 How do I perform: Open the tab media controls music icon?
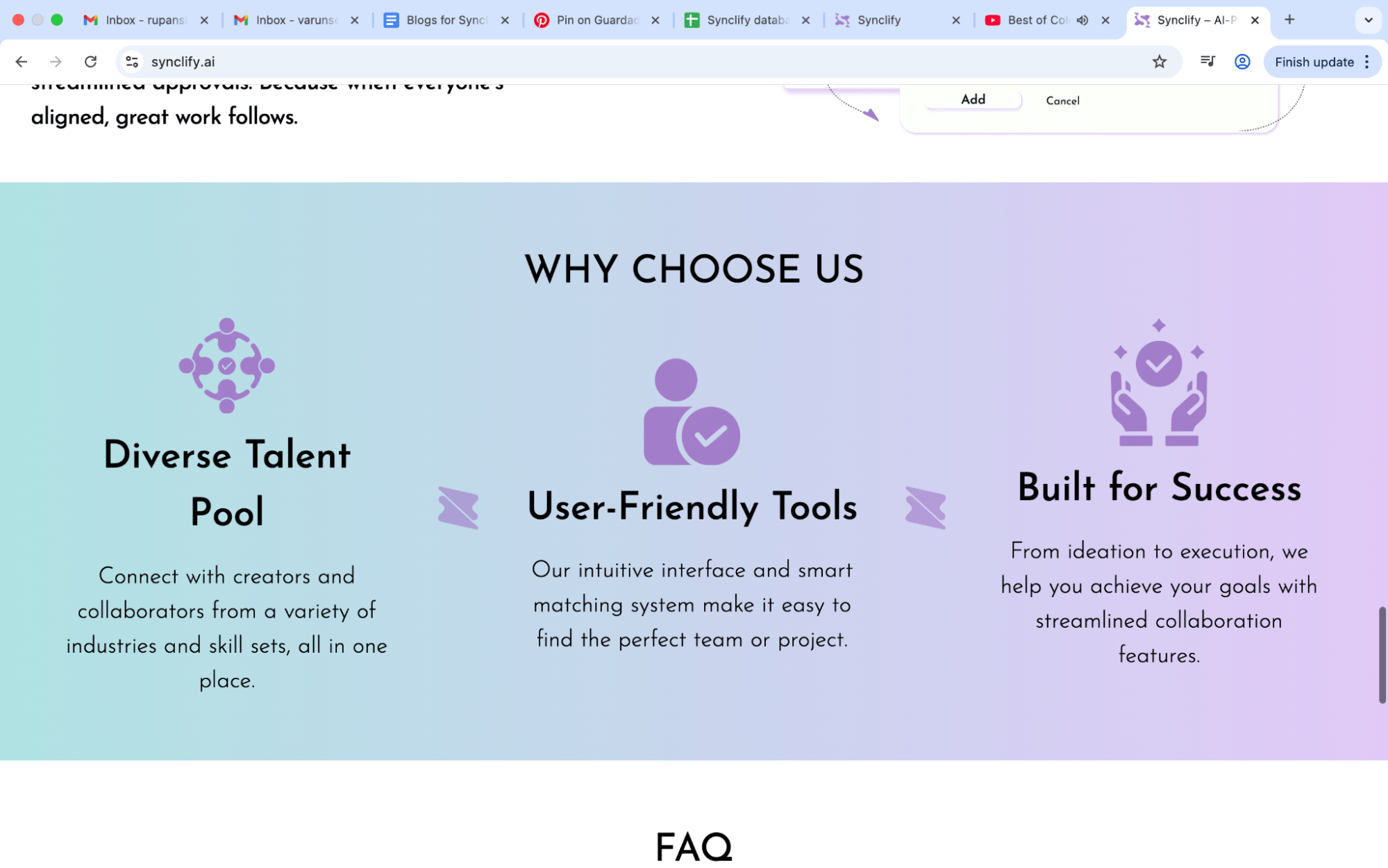(x=1207, y=61)
